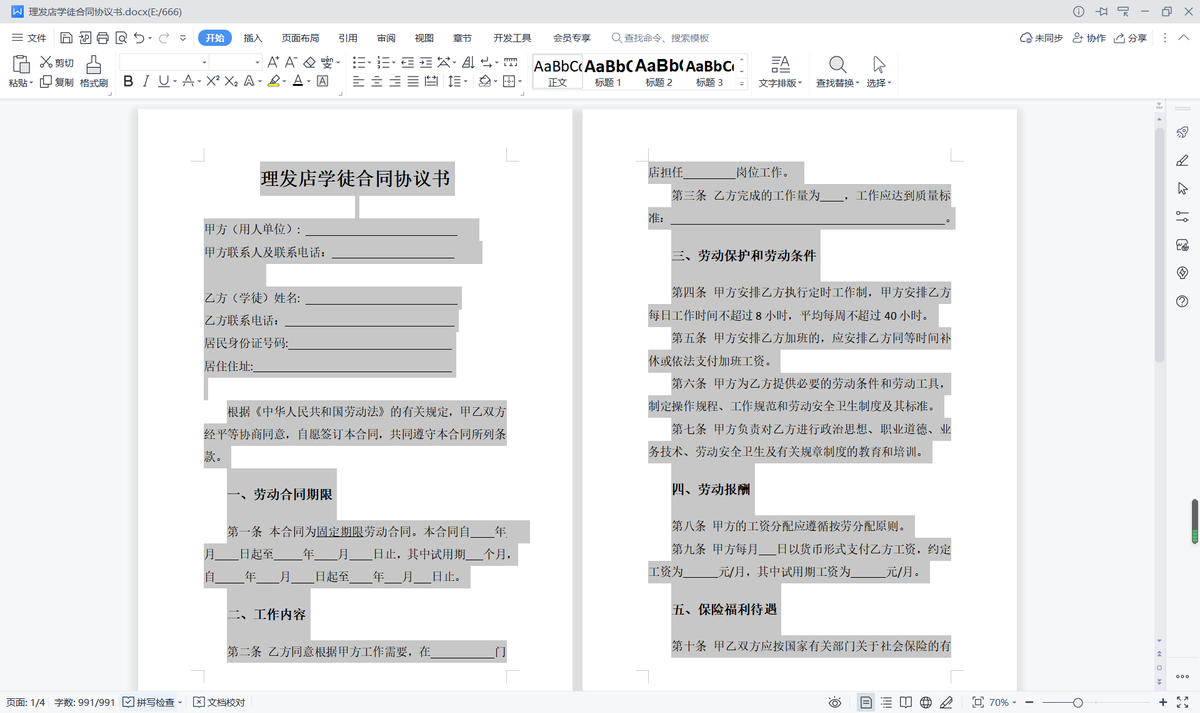Toggle Strikethrough formatting
This screenshot has width=1200, height=713.
[x=187, y=81]
